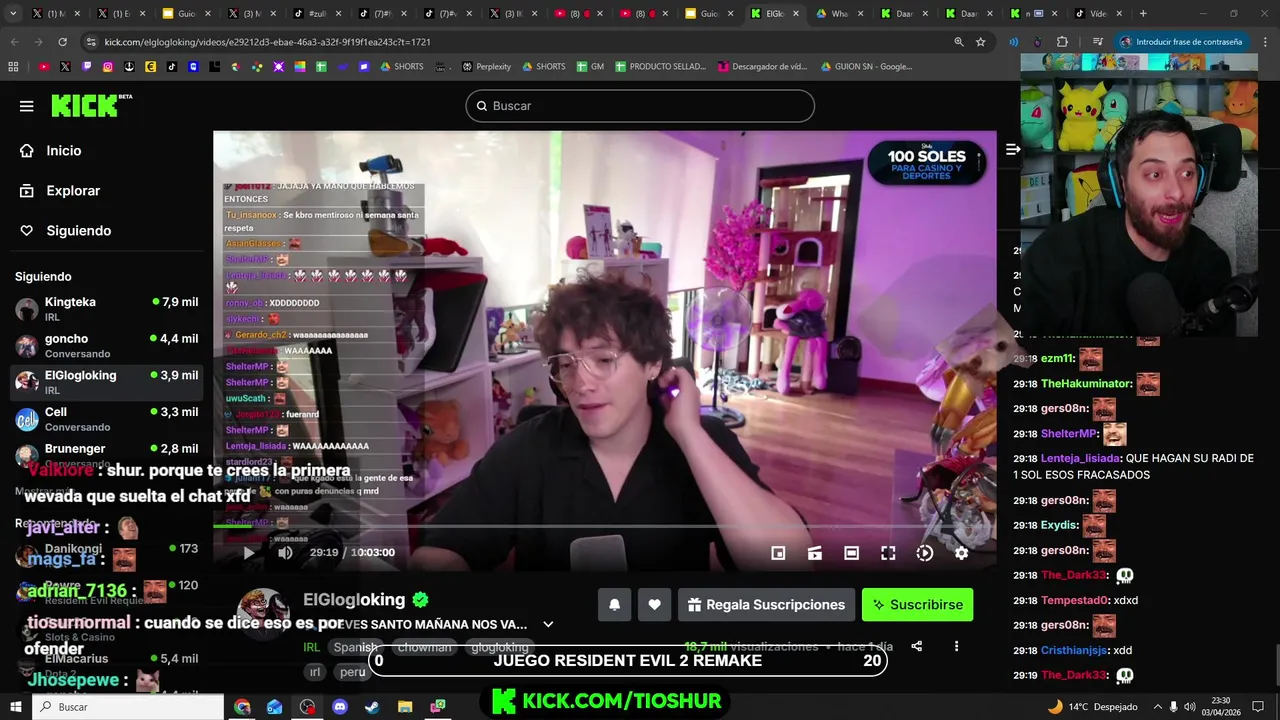Image resolution: width=1280 pixels, height=720 pixels.
Task: Reload the current page
Action: 62,42
